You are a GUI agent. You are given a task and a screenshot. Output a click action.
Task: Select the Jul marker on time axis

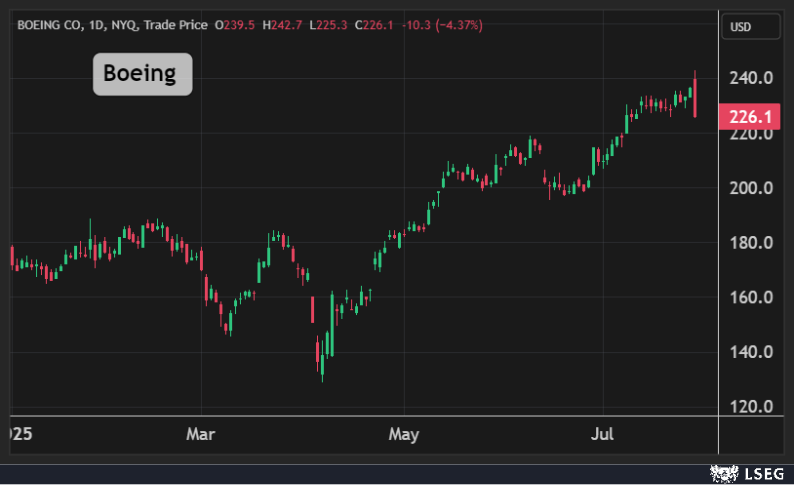(603, 435)
